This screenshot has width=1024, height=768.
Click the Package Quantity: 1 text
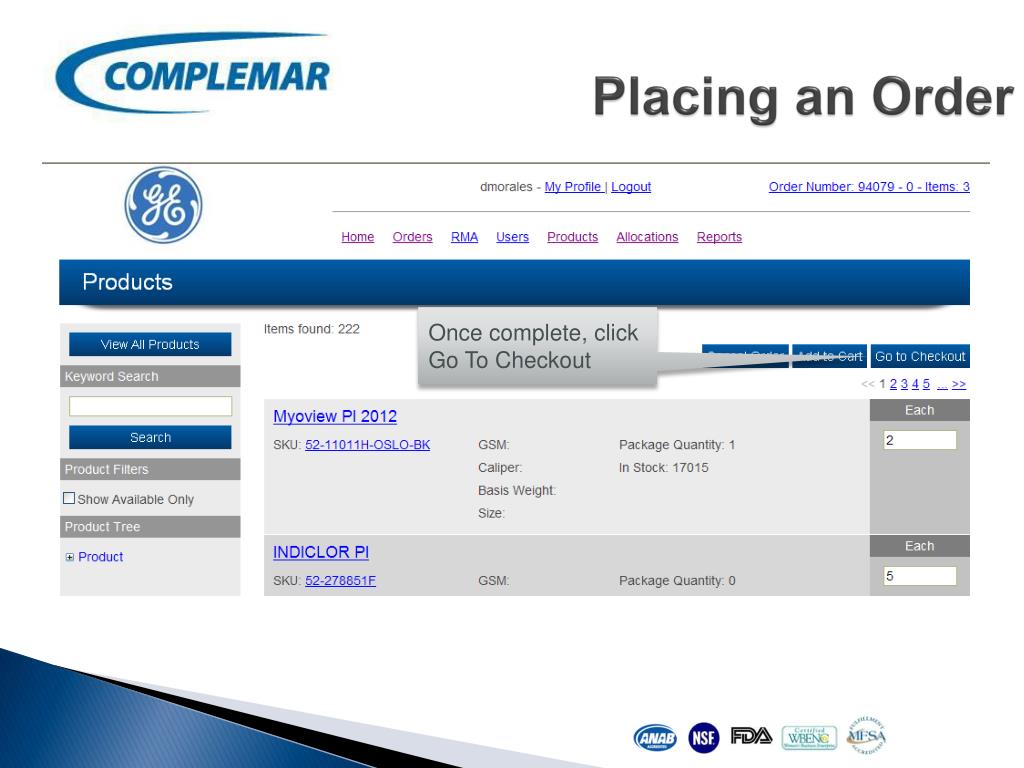(677, 445)
